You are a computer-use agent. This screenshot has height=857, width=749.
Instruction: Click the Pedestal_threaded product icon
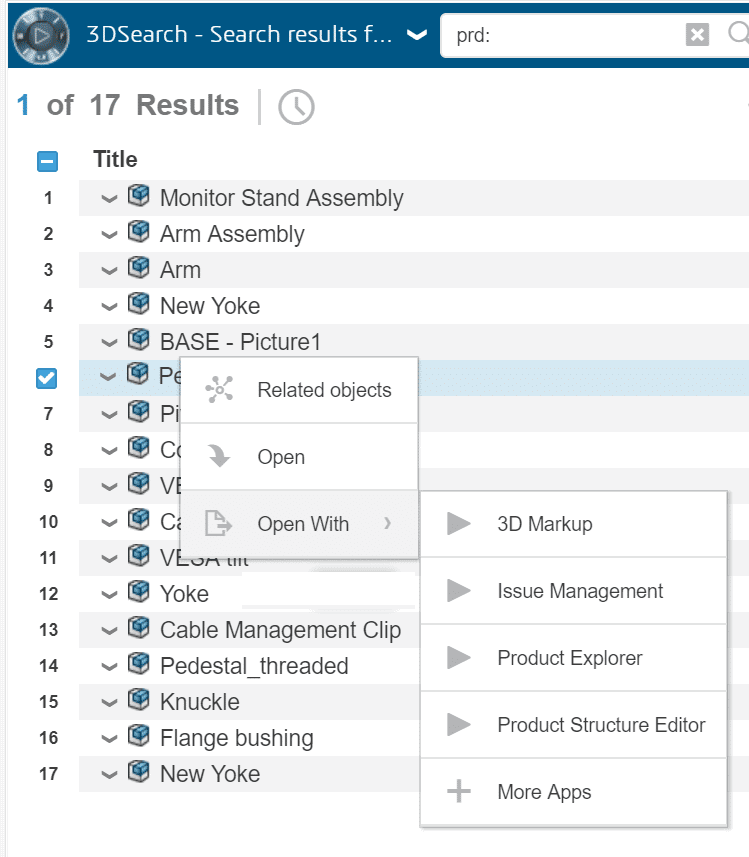pyautogui.click(x=138, y=664)
